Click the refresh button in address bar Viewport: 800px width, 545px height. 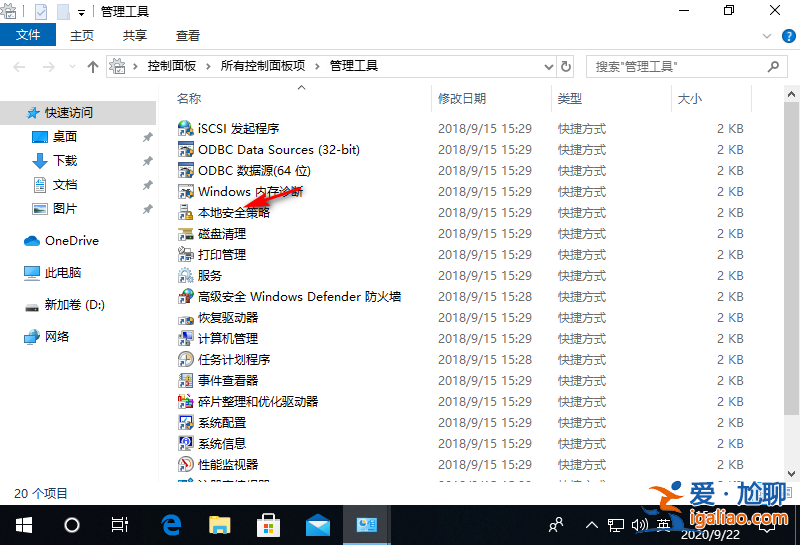click(566, 66)
